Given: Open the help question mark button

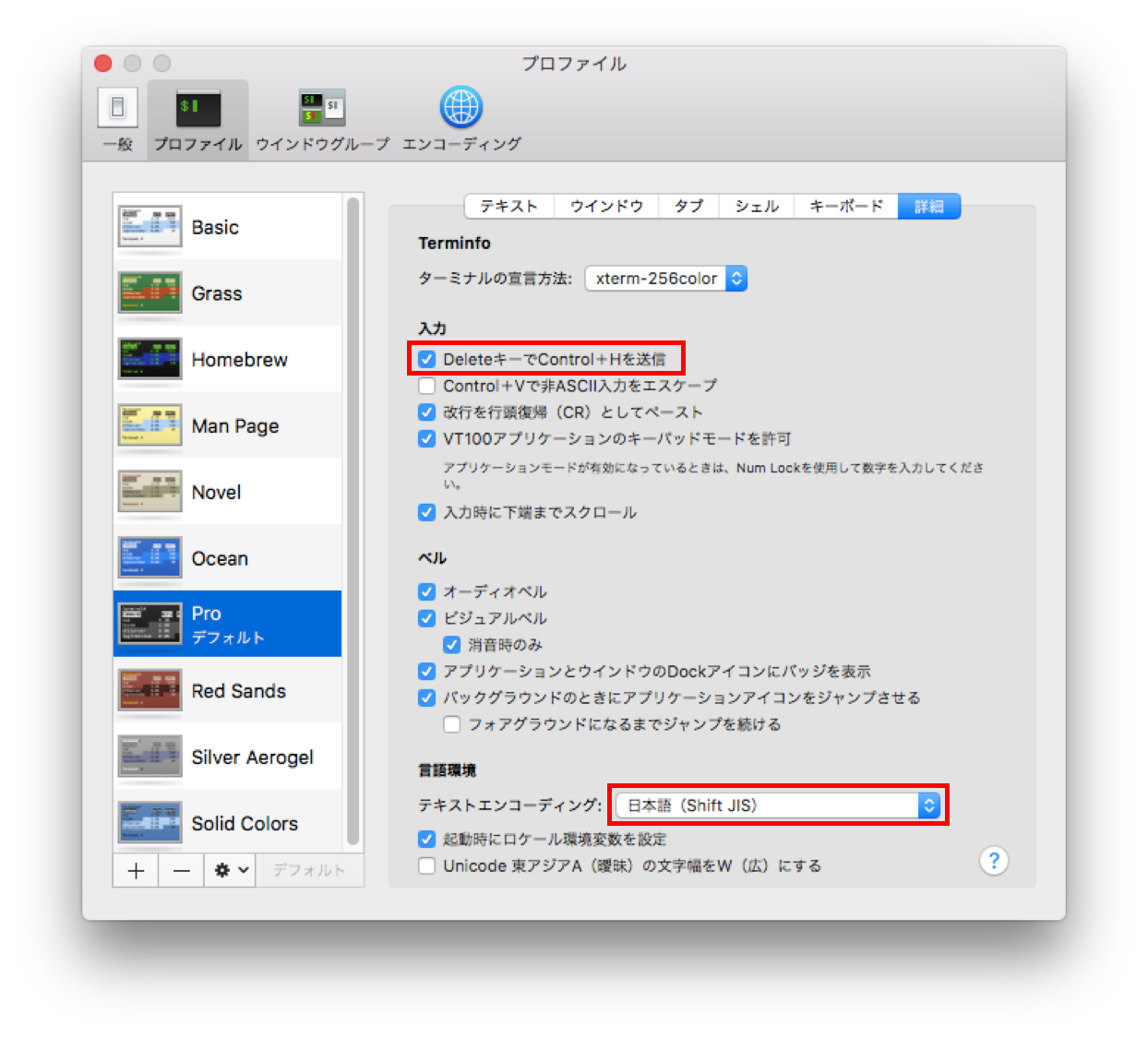Looking at the screenshot, I should coord(994,861).
